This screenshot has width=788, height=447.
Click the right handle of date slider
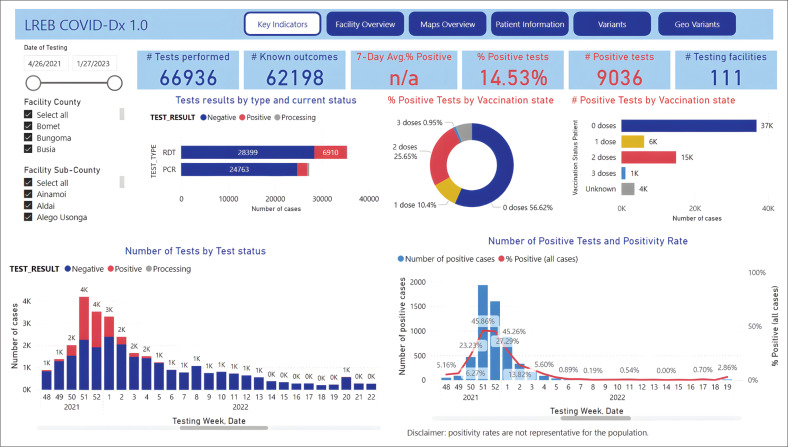[x=114, y=83]
